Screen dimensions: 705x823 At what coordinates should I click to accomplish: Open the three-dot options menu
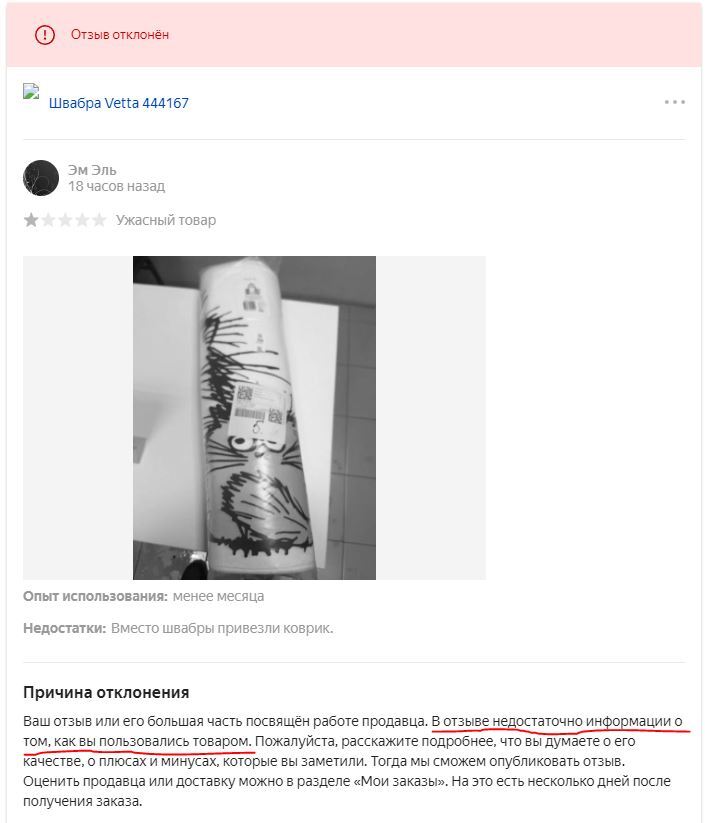point(675,102)
